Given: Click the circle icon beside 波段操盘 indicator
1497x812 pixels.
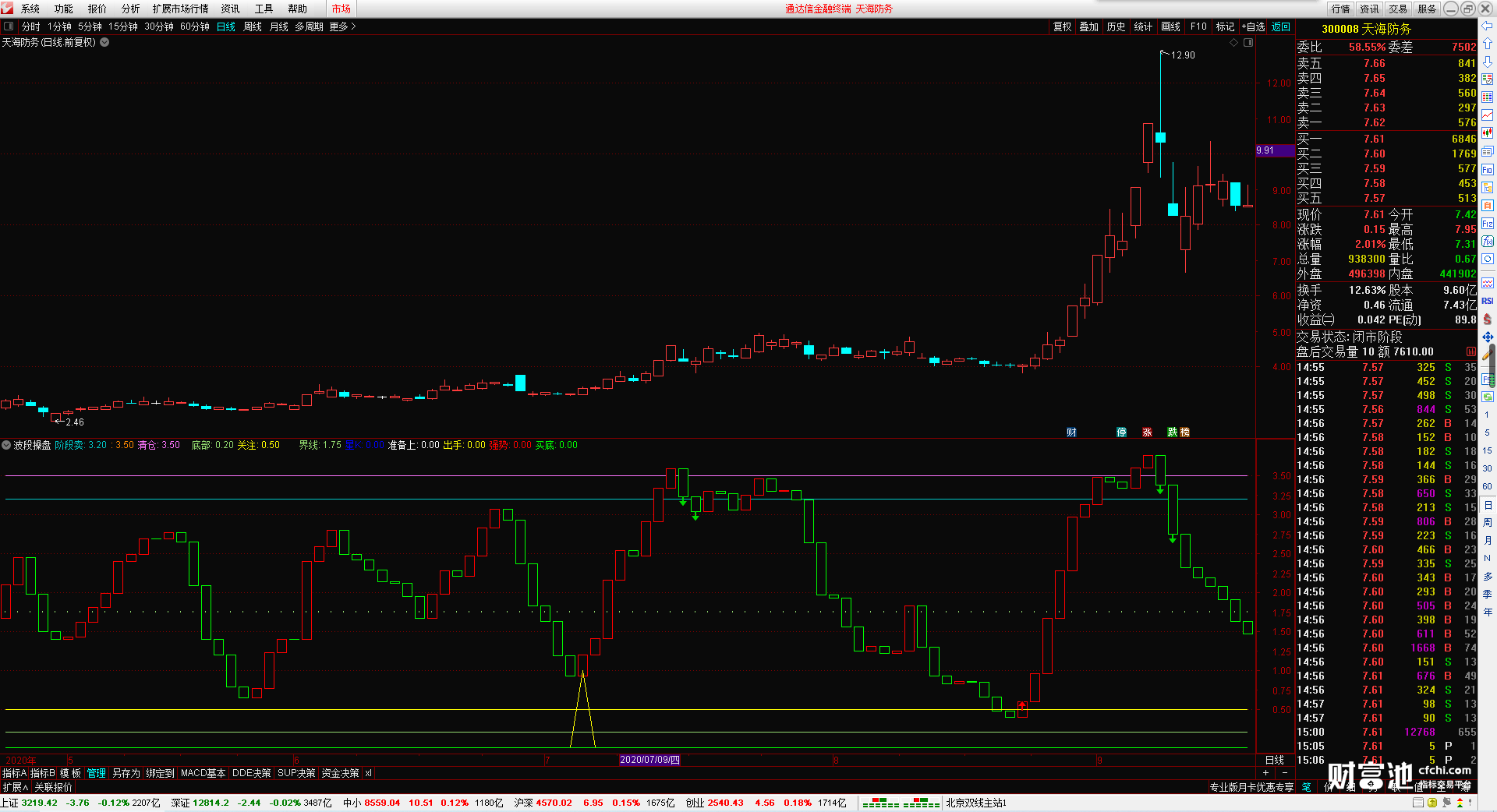Looking at the screenshot, I should pyautogui.click(x=6, y=445).
